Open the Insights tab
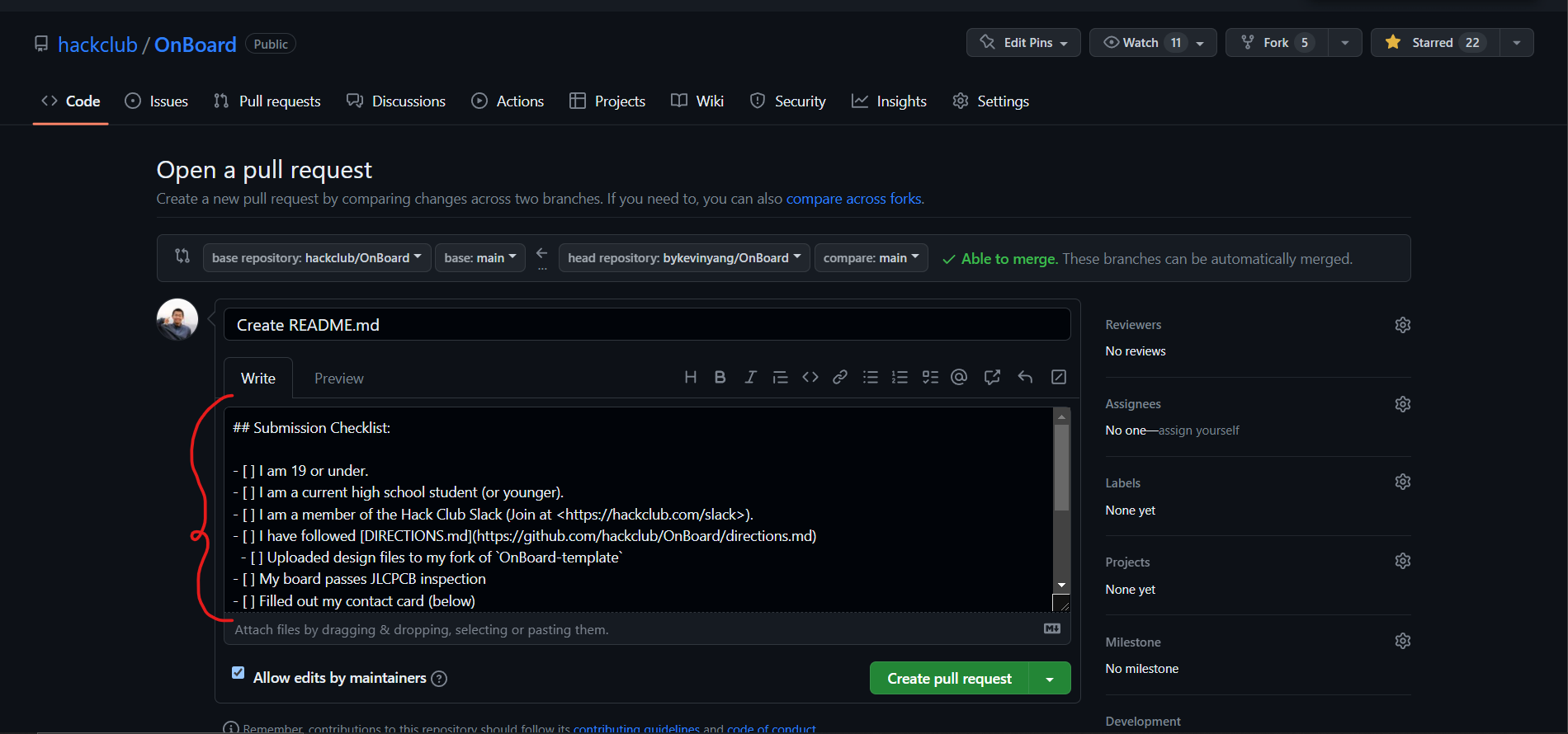Image resolution: width=1568 pixels, height=734 pixels. click(x=890, y=101)
